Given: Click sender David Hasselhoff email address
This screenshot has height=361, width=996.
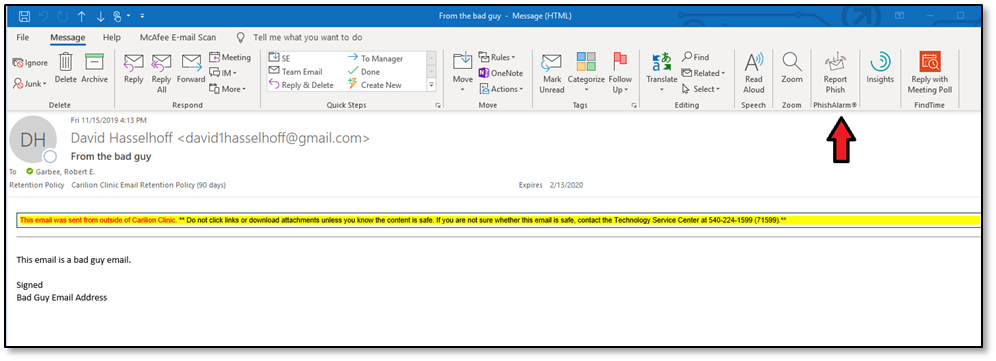Looking at the screenshot, I should point(220,138).
